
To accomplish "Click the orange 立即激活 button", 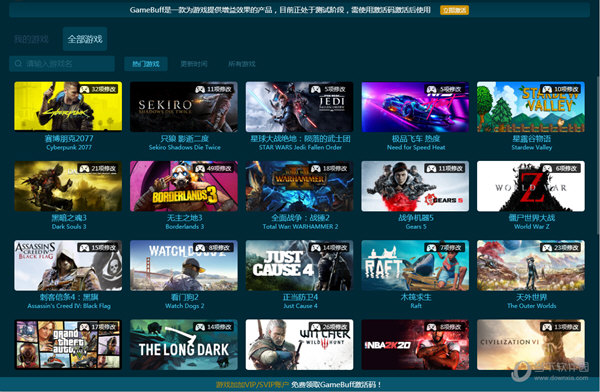I will pos(455,10).
